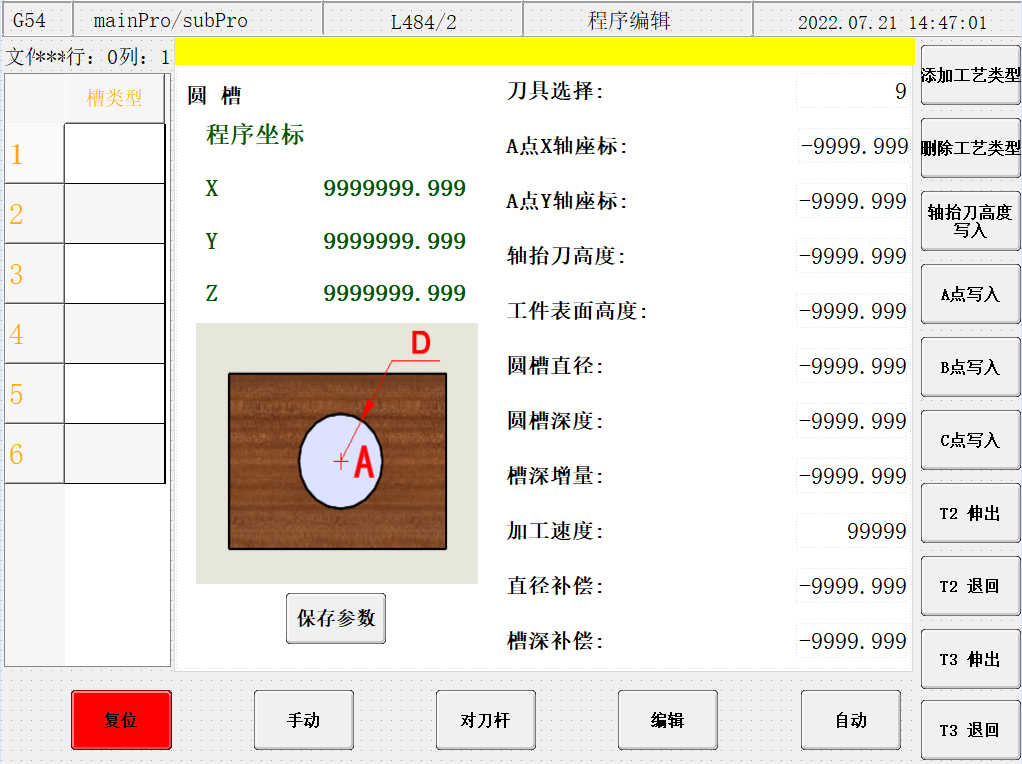Viewport: 1022px width, 764px height.
Task: Click the red 复位 reset button
Action: click(121, 720)
